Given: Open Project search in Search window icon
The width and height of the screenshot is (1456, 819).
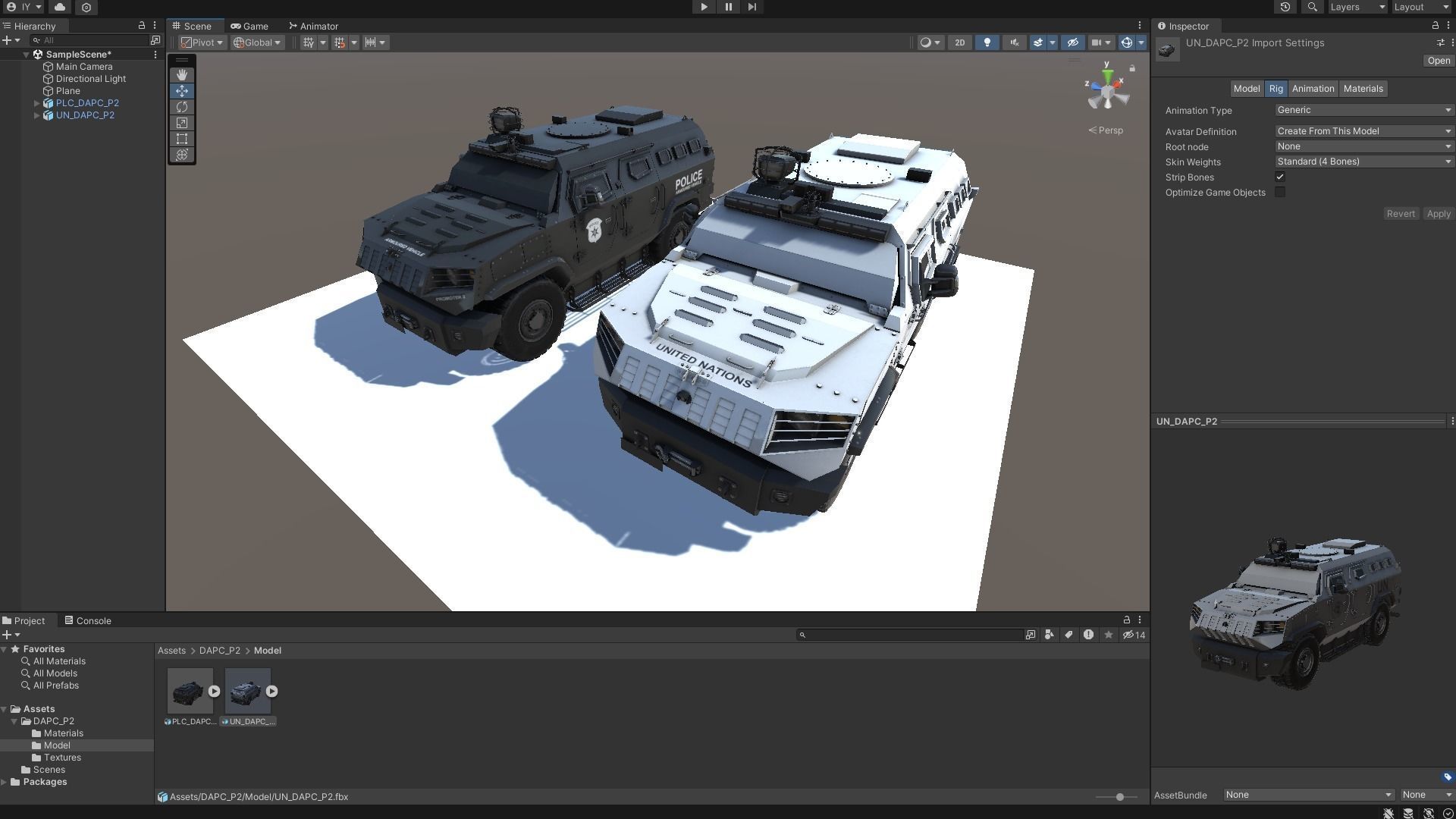Looking at the screenshot, I should [1031, 635].
